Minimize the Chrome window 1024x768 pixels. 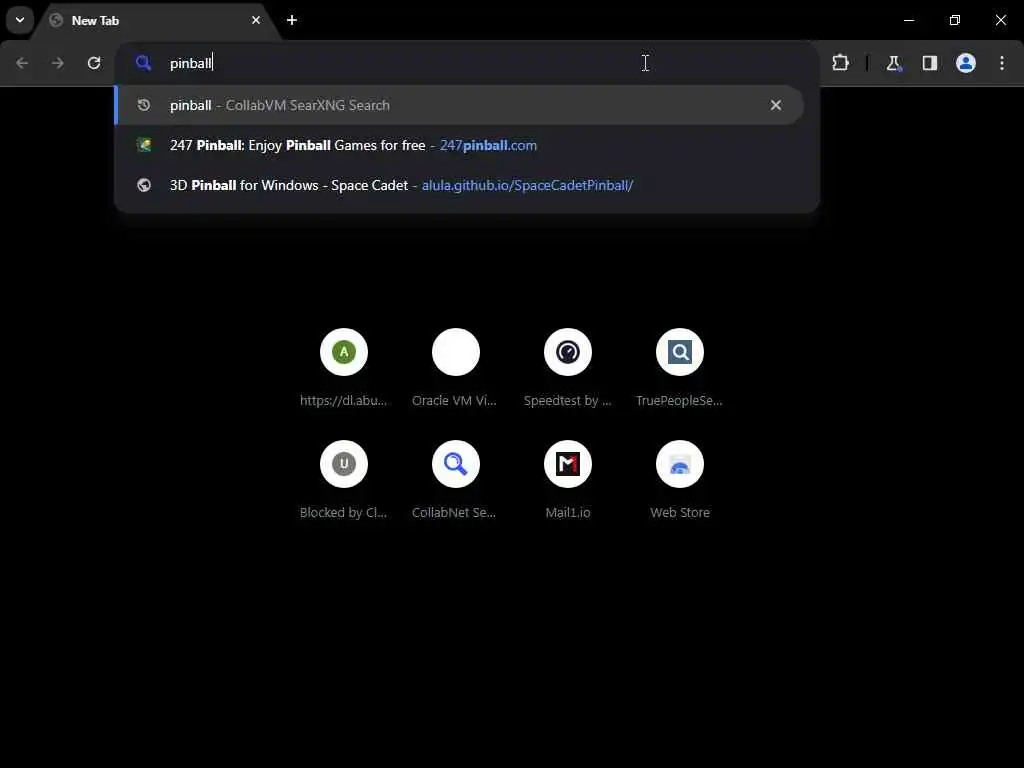(x=909, y=20)
